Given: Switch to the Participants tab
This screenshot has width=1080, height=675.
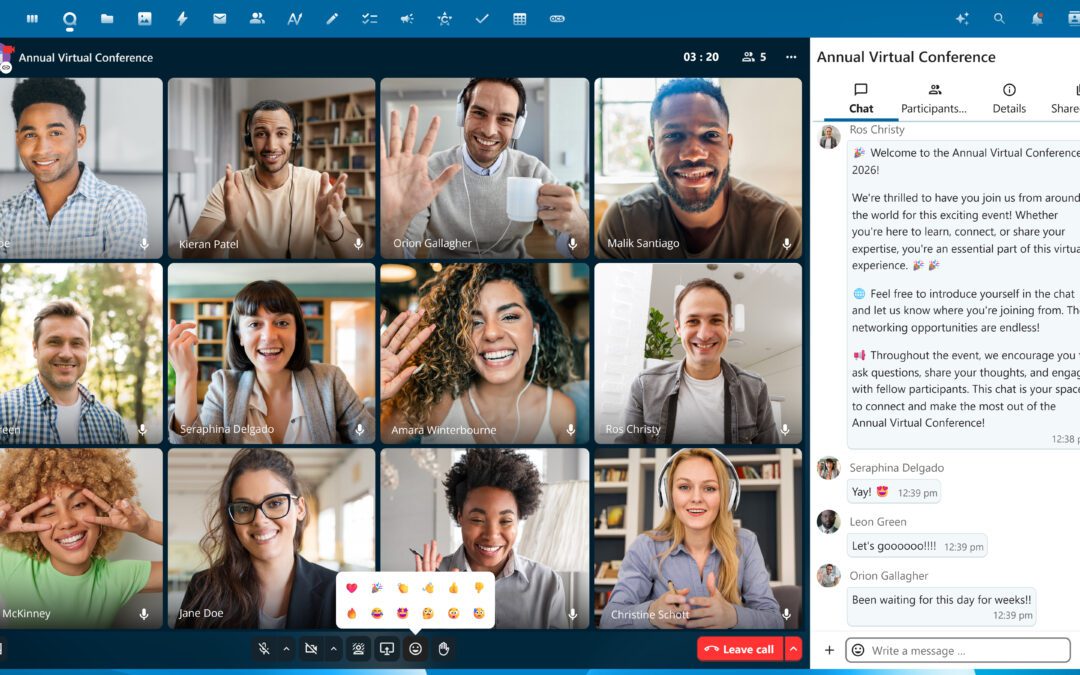Looking at the screenshot, I should pyautogui.click(x=934, y=97).
